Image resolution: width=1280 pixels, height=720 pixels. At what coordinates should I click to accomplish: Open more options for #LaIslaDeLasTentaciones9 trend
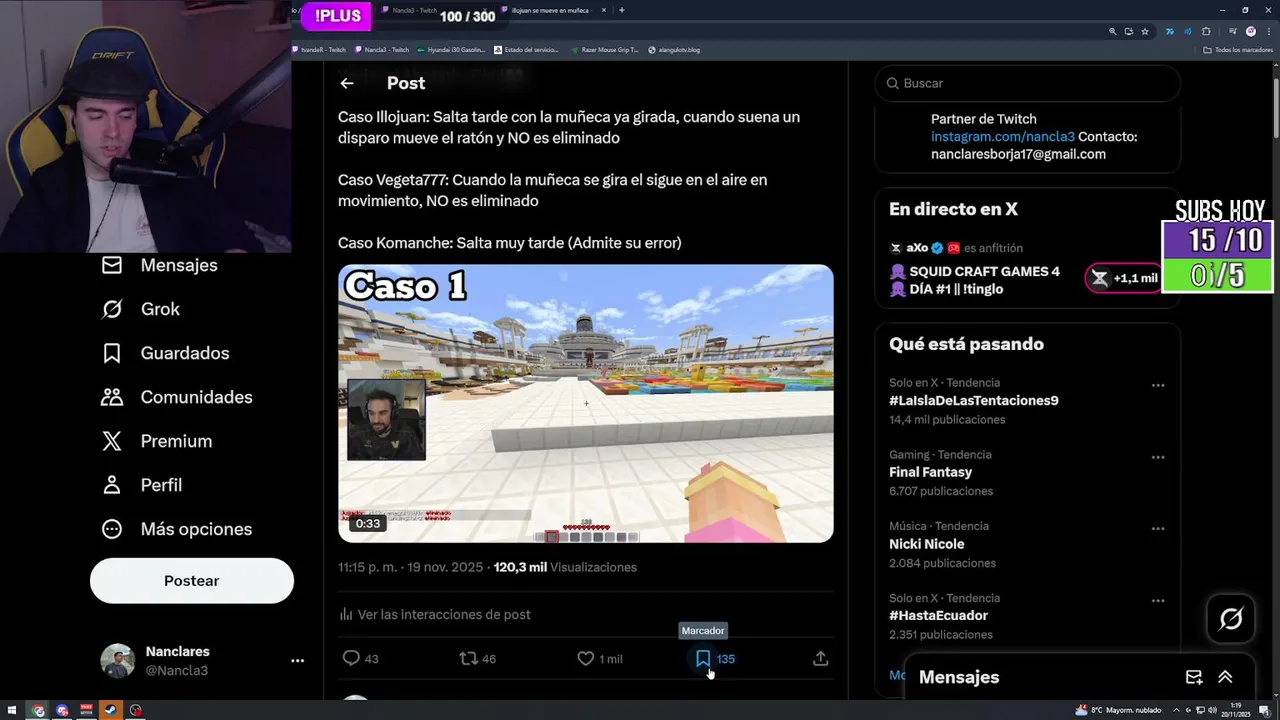coord(1157,385)
